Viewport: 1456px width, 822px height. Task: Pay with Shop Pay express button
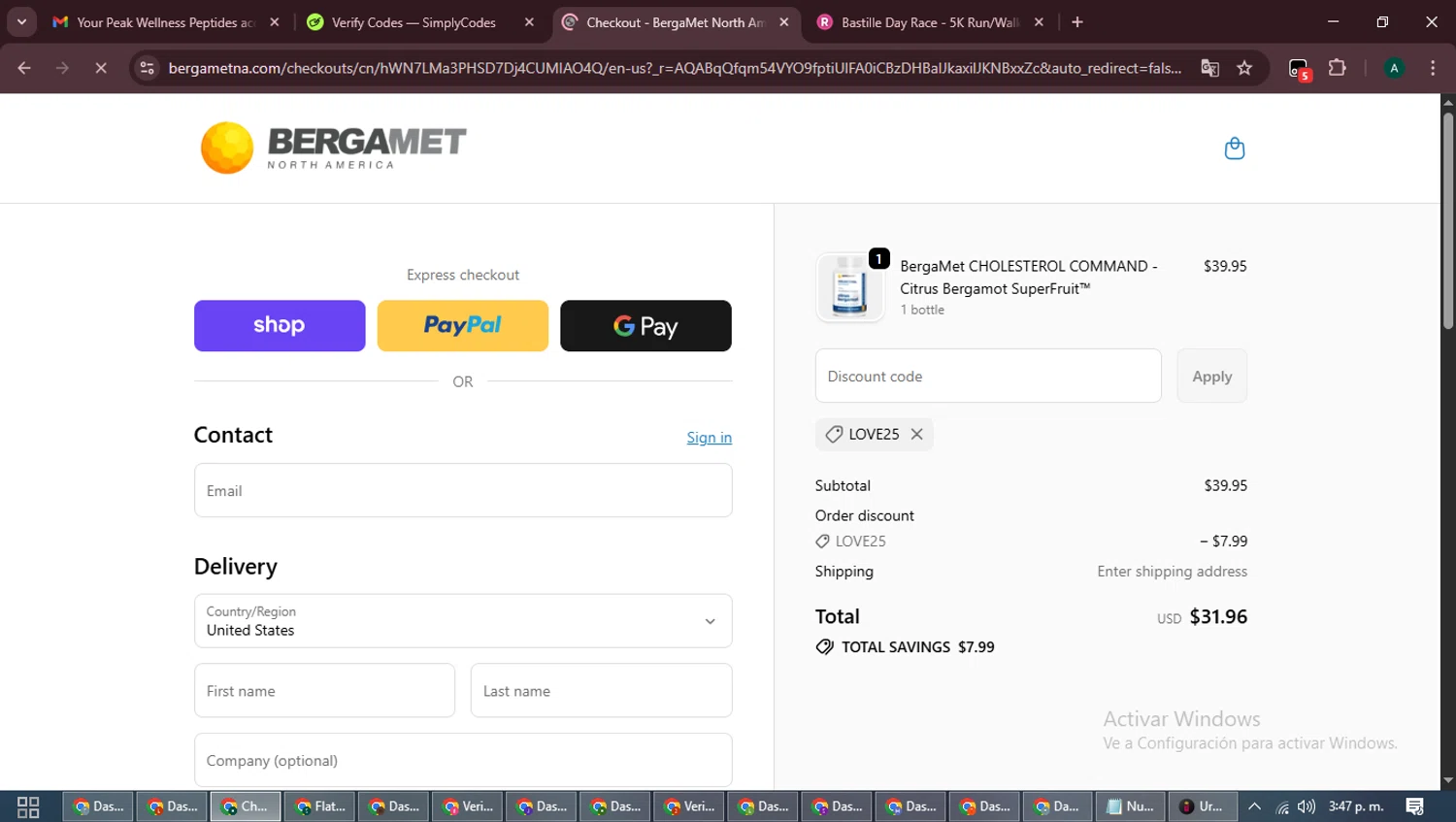280,325
